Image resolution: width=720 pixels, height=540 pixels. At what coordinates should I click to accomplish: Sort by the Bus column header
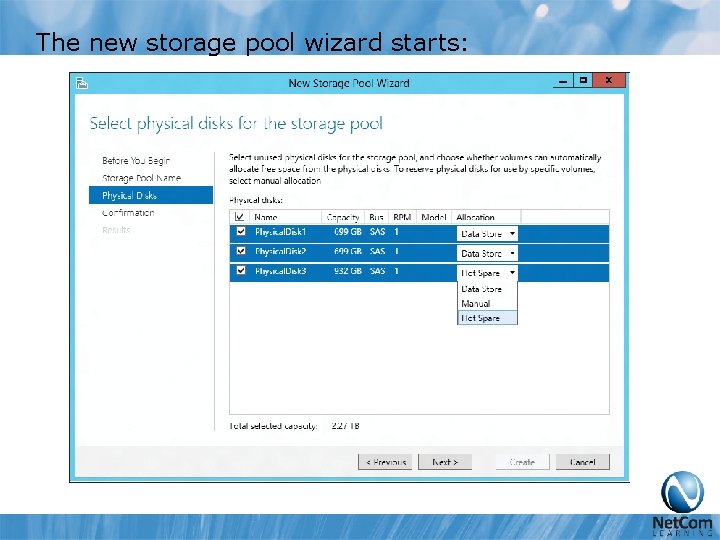click(376, 217)
